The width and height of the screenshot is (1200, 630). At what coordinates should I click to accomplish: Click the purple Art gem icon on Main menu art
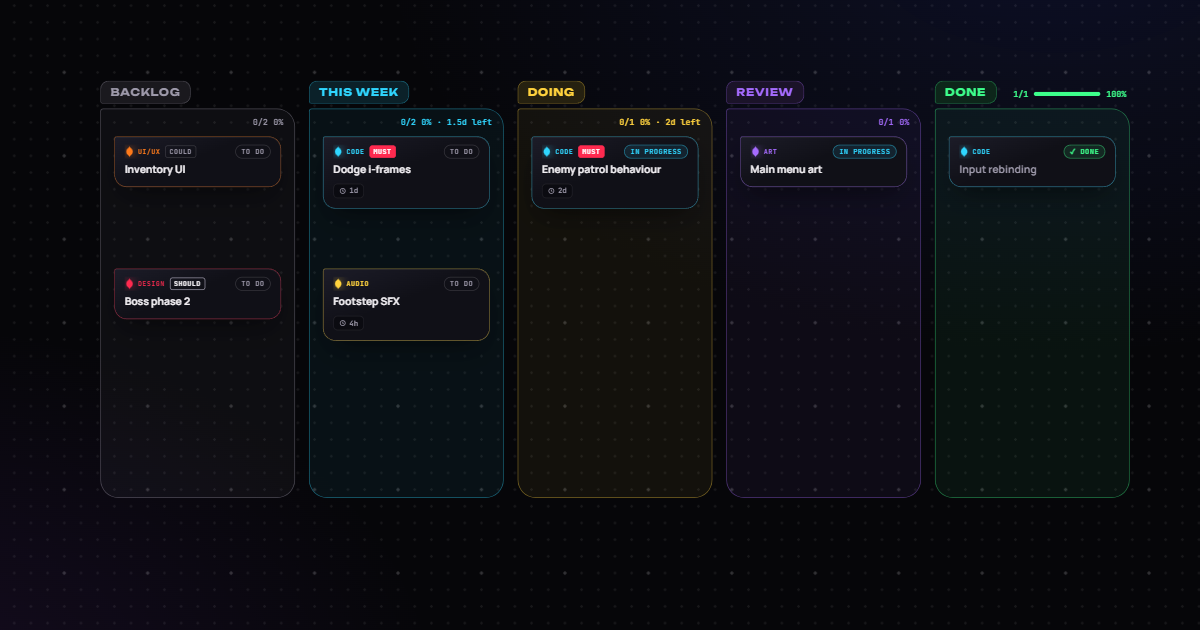point(755,152)
